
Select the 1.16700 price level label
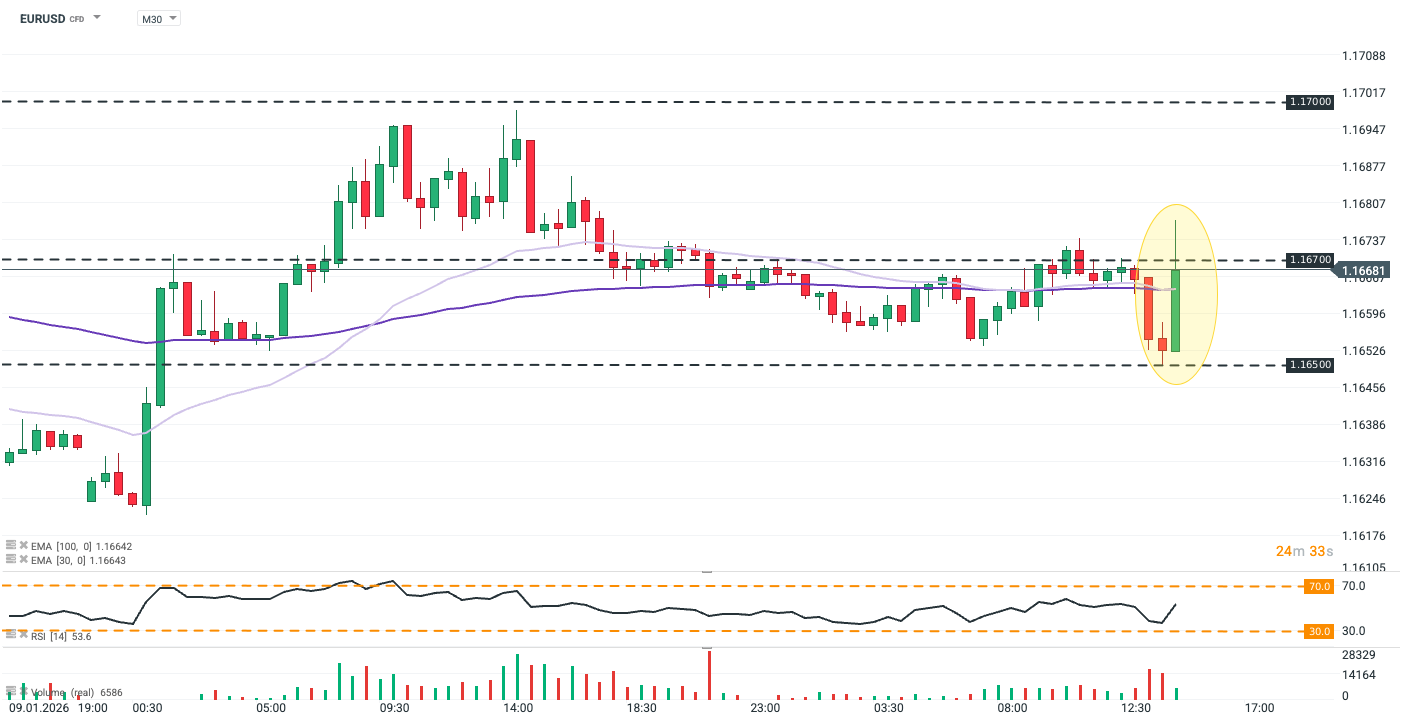click(1310, 260)
